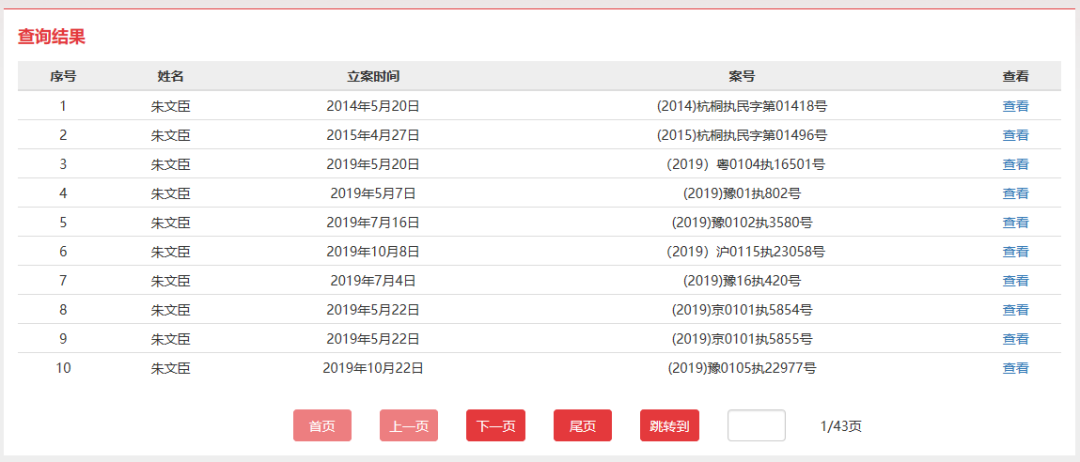Go to next page with 下一页
The image size is (1080, 462).
click(496, 426)
